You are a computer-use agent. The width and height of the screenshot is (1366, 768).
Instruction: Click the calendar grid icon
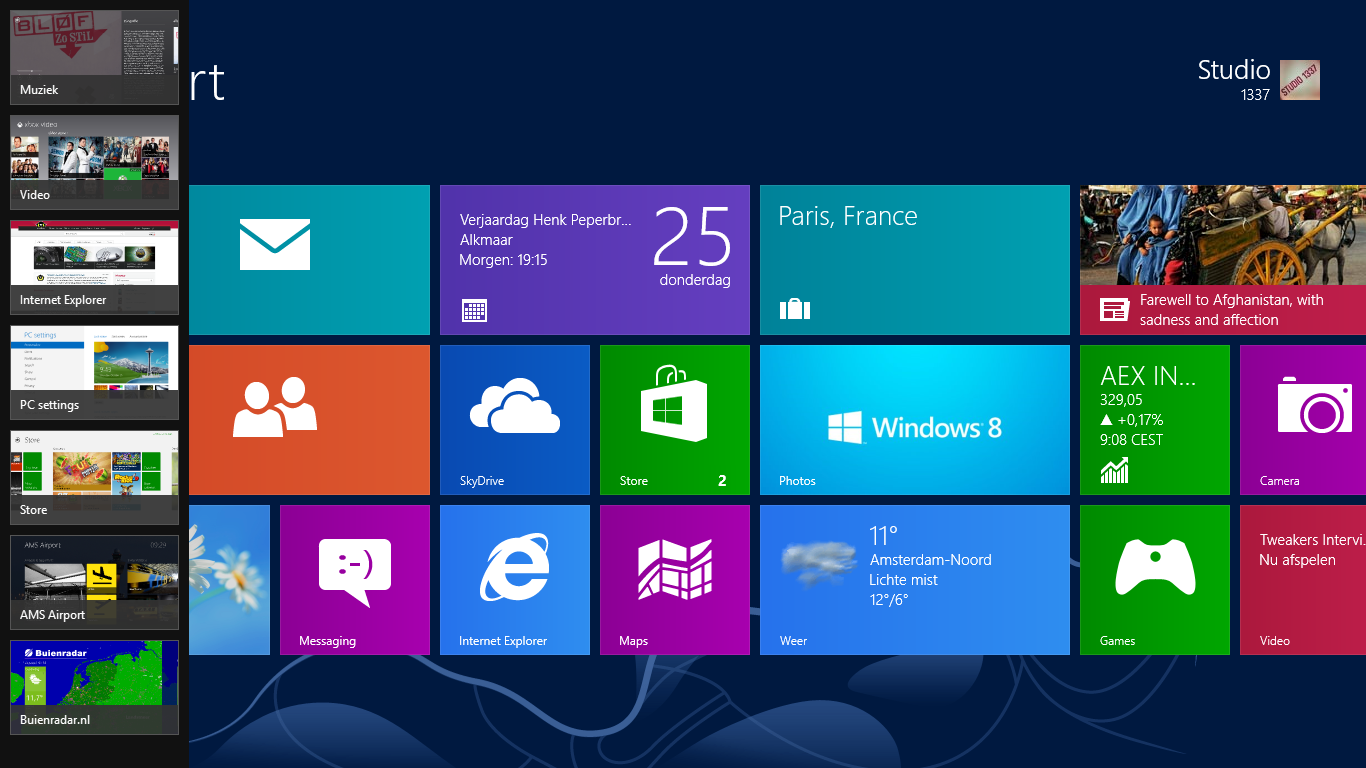474,310
